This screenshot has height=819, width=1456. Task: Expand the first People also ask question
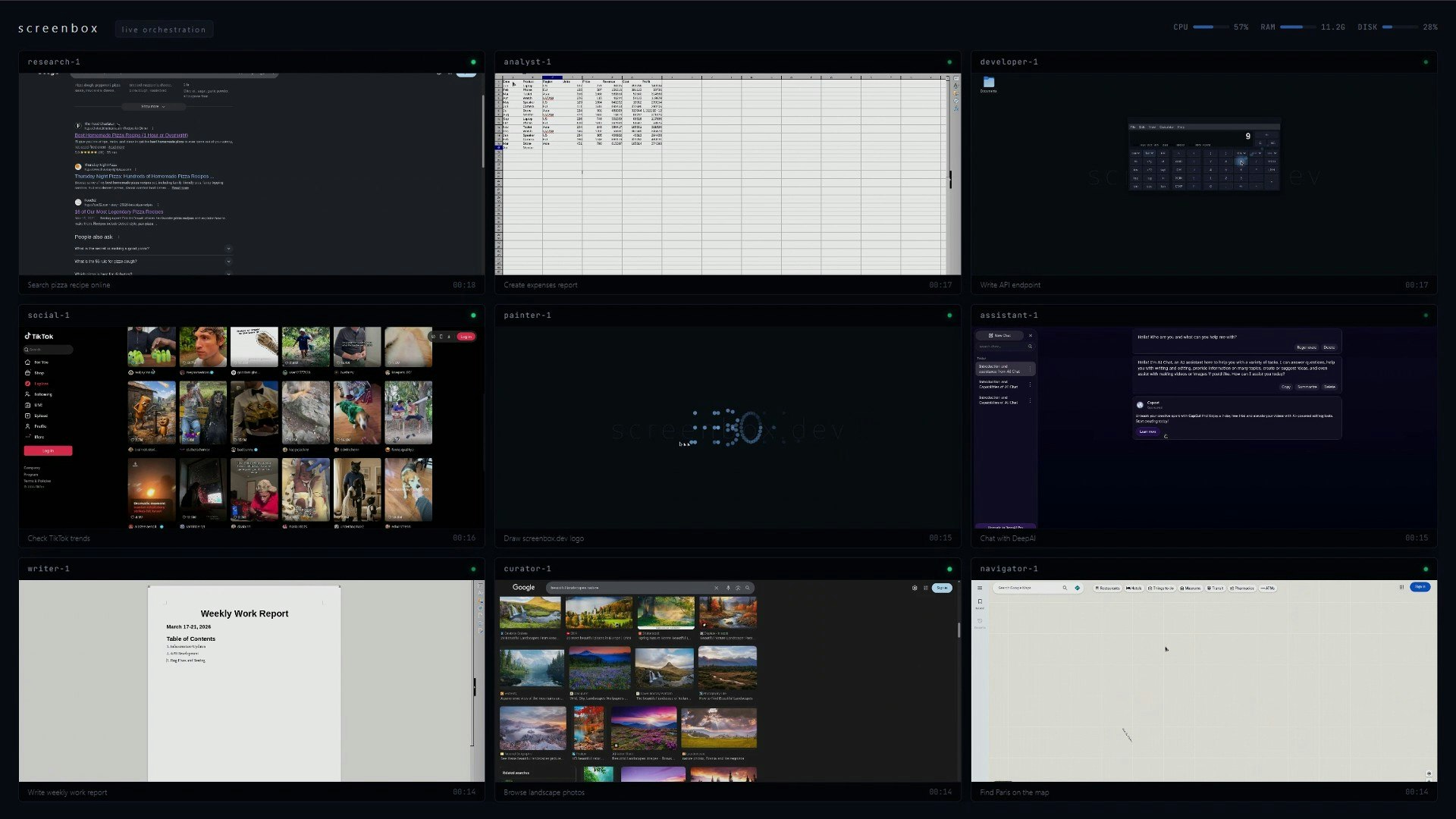(x=228, y=248)
